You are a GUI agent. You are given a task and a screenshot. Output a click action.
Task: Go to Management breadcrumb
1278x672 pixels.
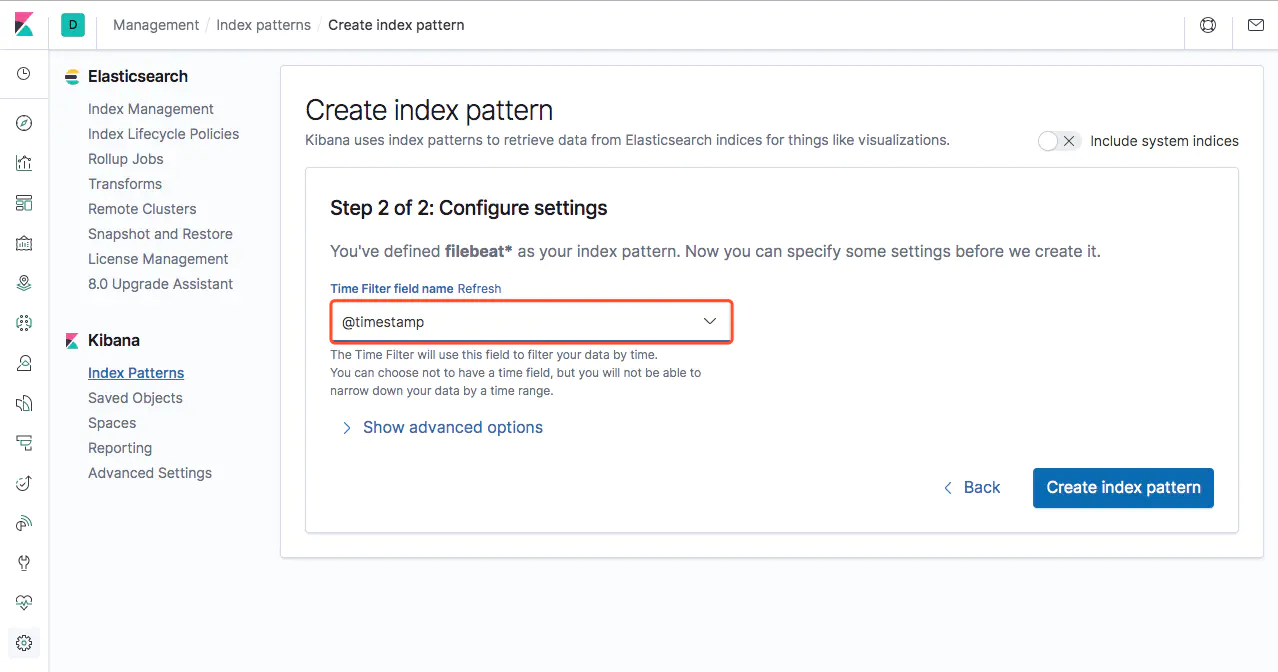[156, 25]
